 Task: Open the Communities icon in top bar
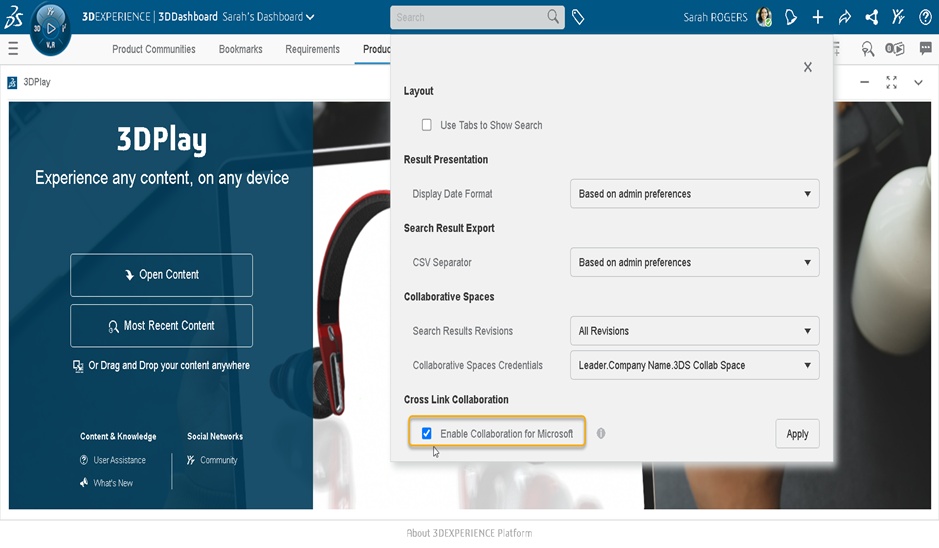[x=898, y=17]
